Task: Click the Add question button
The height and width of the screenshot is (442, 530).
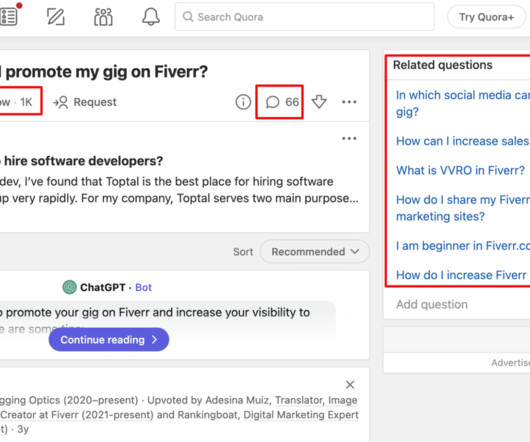Action: click(432, 304)
